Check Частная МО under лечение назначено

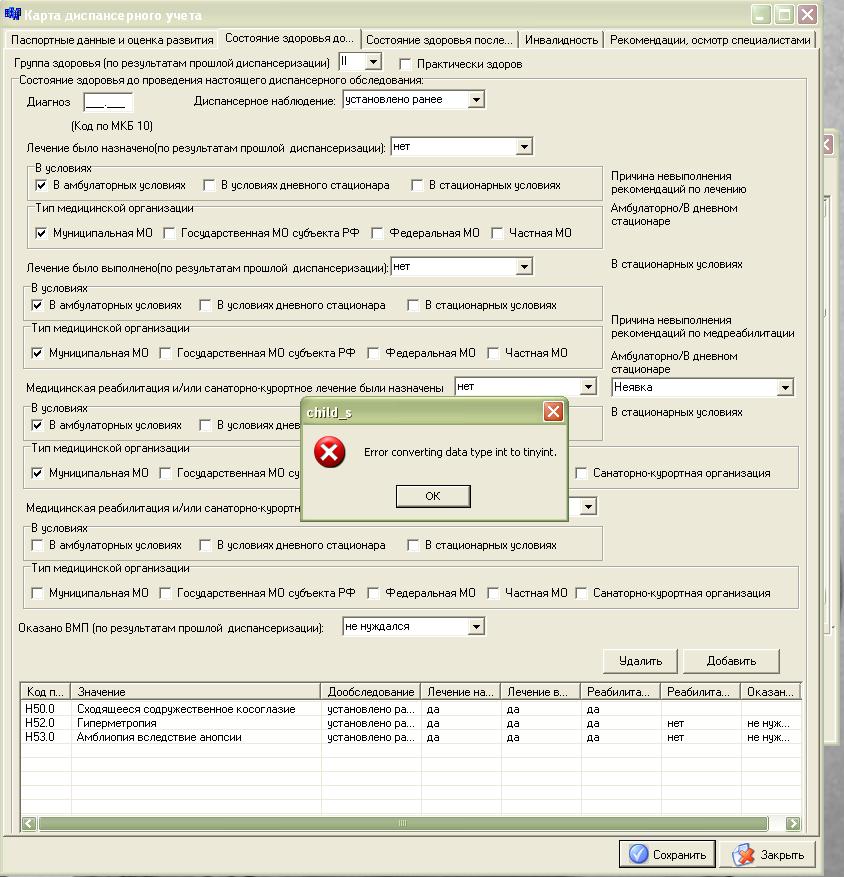(497, 233)
